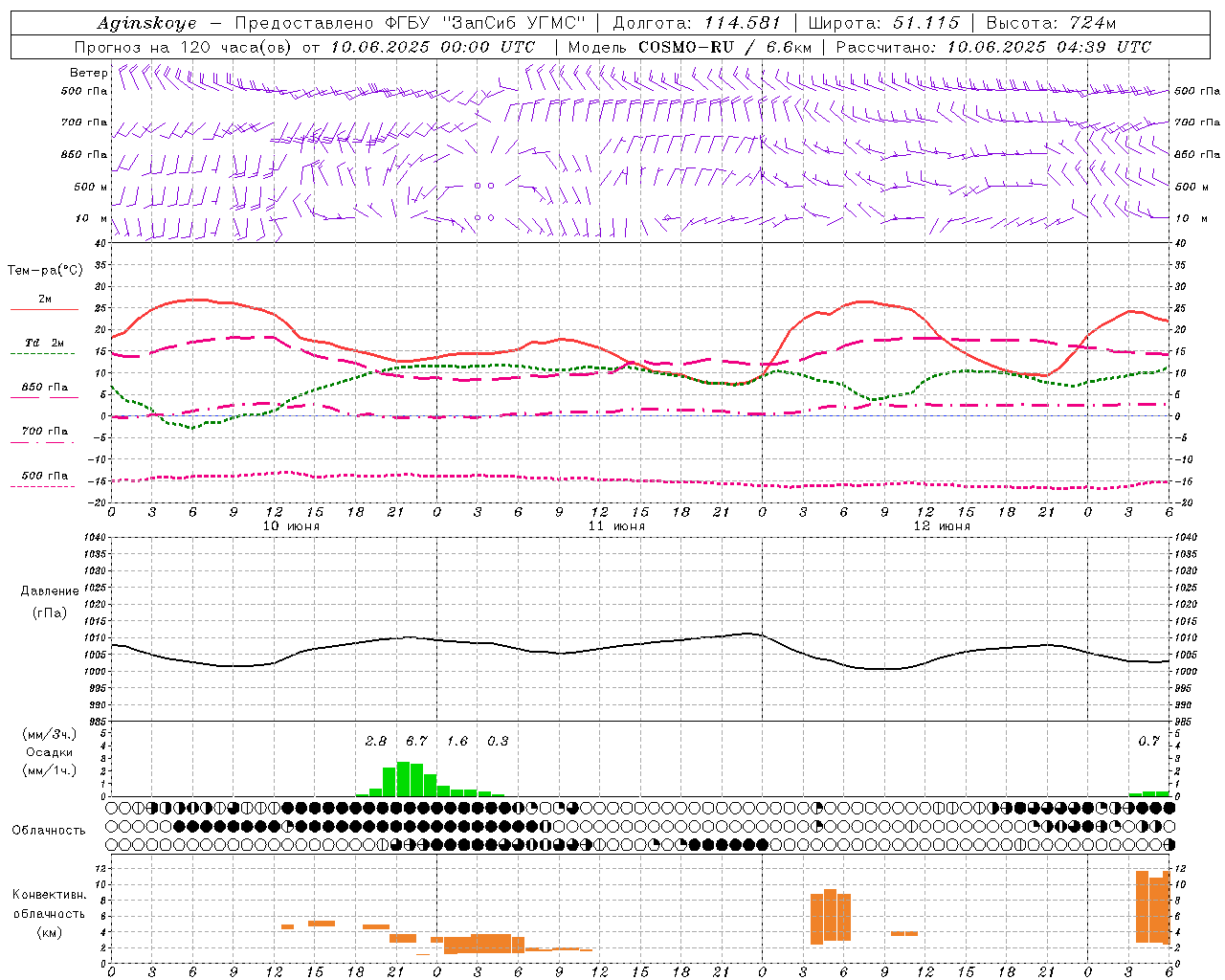This screenshot has width=1225, height=980.
Task: Click the red solid line swatch under '2м'
Action: point(44,310)
